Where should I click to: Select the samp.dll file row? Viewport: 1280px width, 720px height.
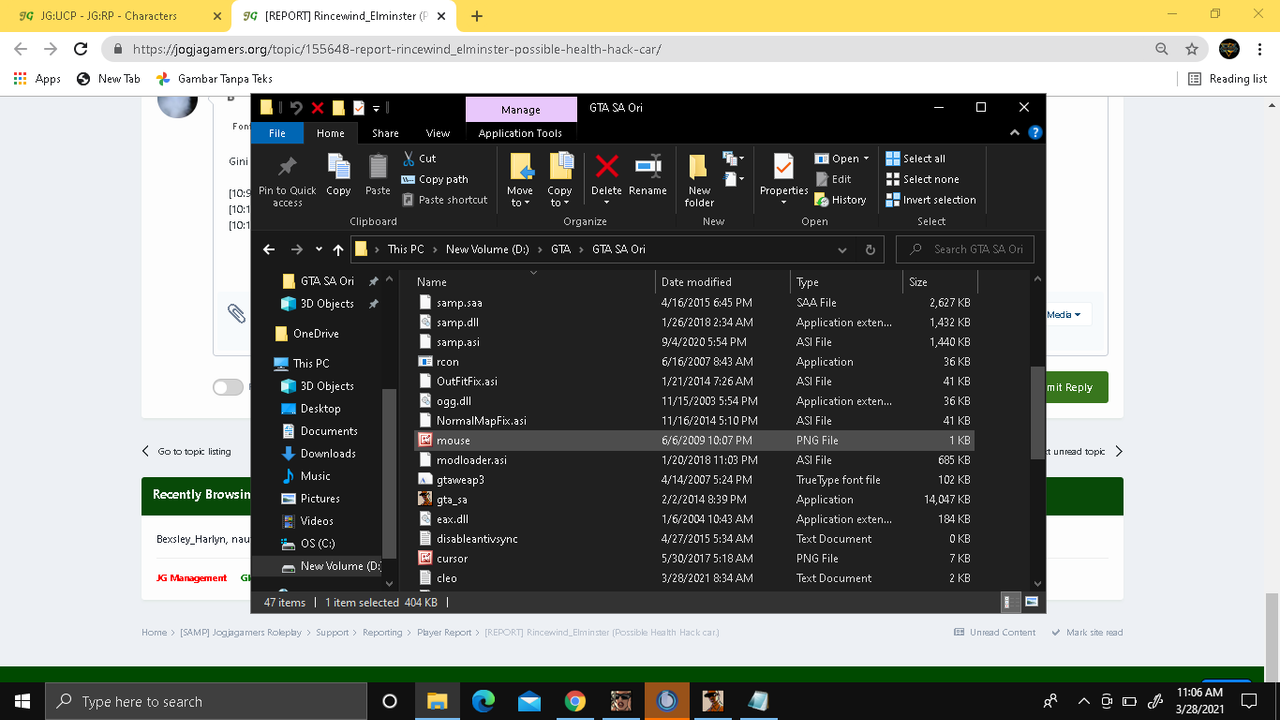click(x=692, y=322)
